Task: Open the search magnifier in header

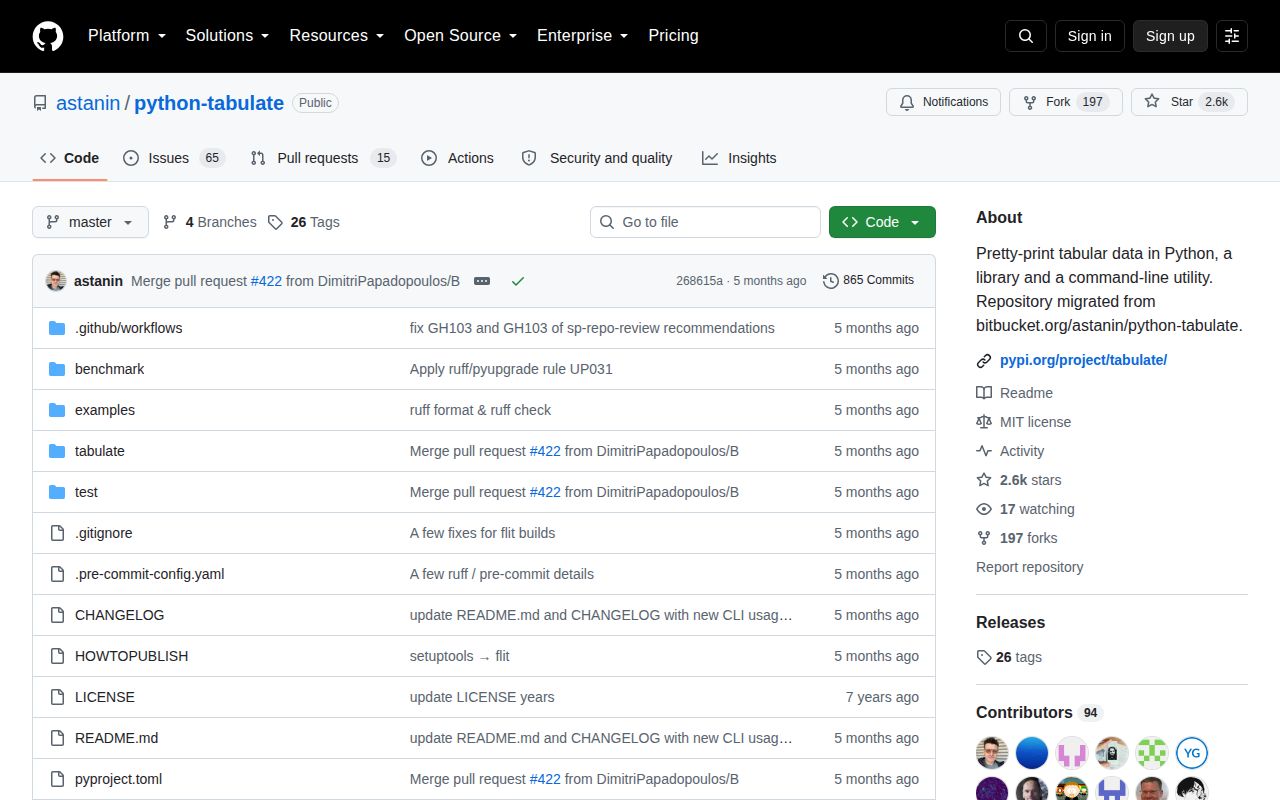Action: (1026, 36)
